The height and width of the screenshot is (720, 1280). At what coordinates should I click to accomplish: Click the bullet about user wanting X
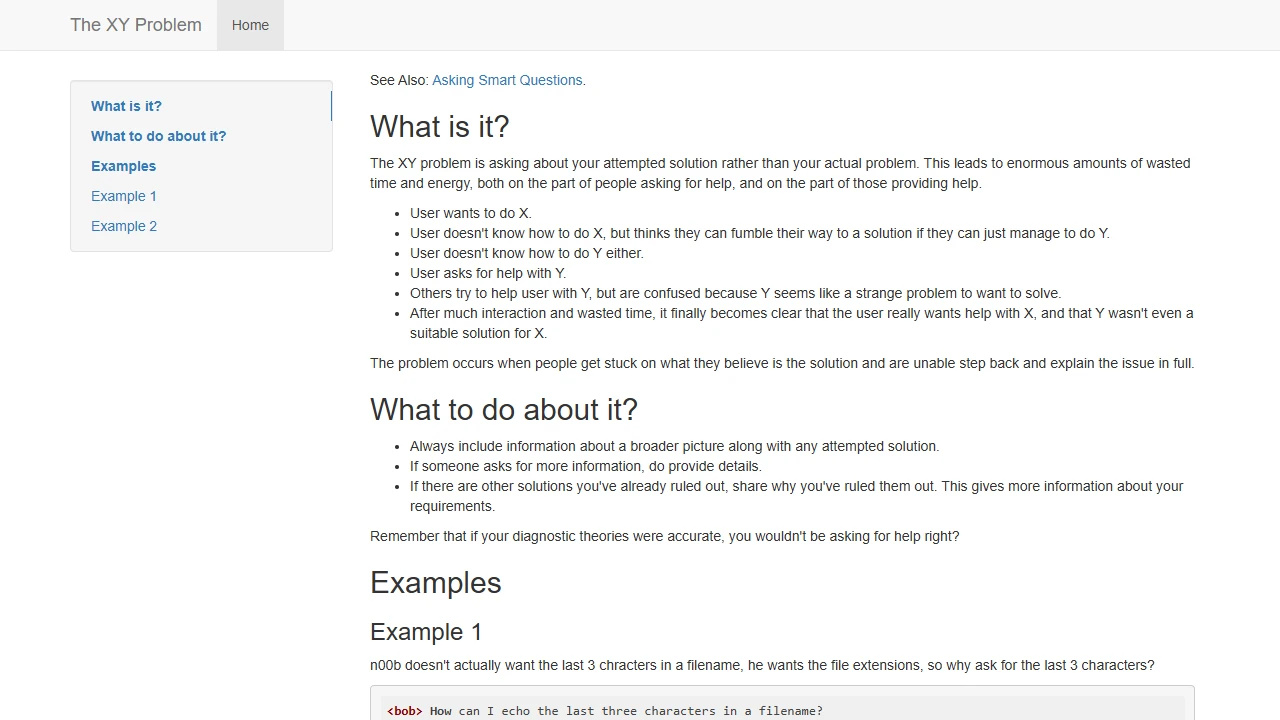tap(470, 213)
